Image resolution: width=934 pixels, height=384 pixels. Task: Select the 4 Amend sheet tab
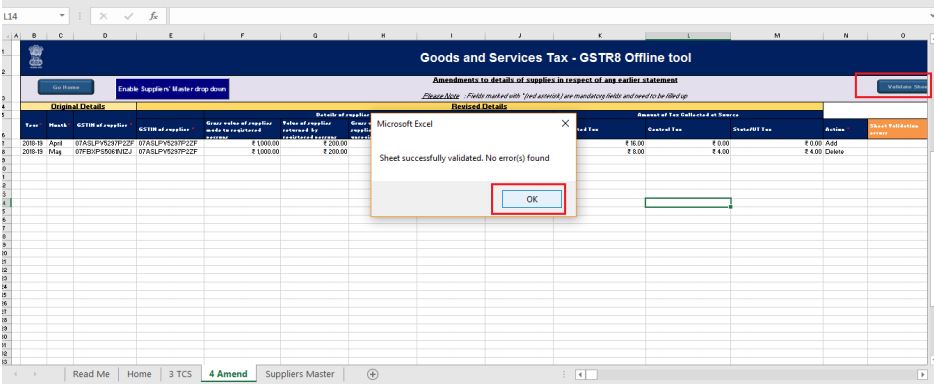pyautogui.click(x=228, y=374)
